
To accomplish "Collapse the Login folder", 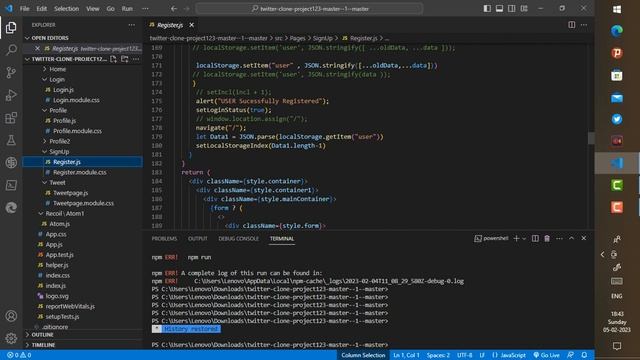I will tap(57, 80).
